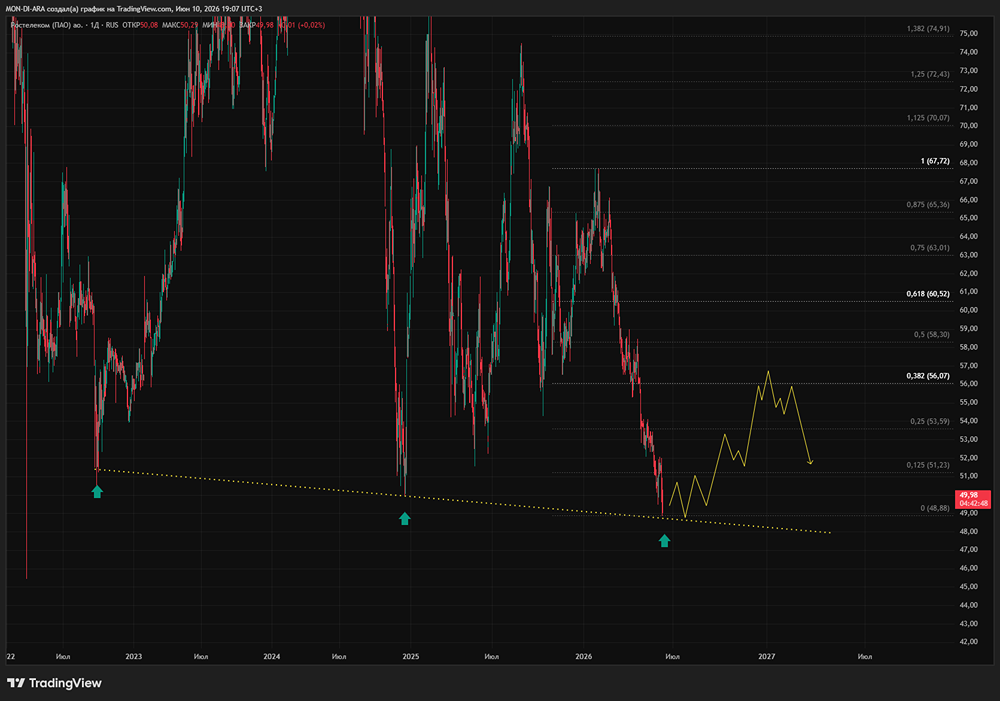
Task: Click the chart title 'Ростелеком (ПАО) ао.'
Action: pos(47,25)
